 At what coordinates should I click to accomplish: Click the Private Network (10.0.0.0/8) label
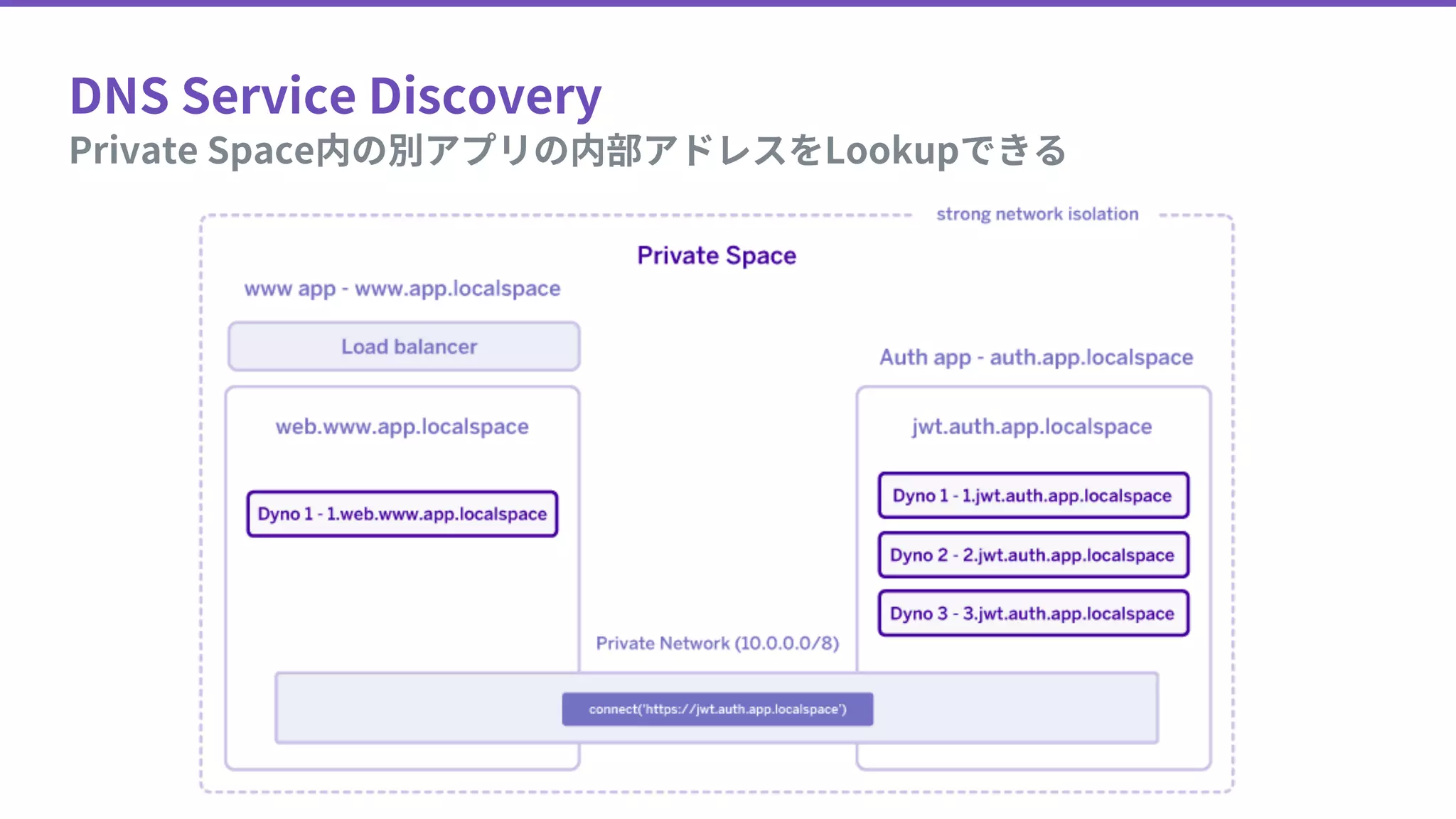717,643
